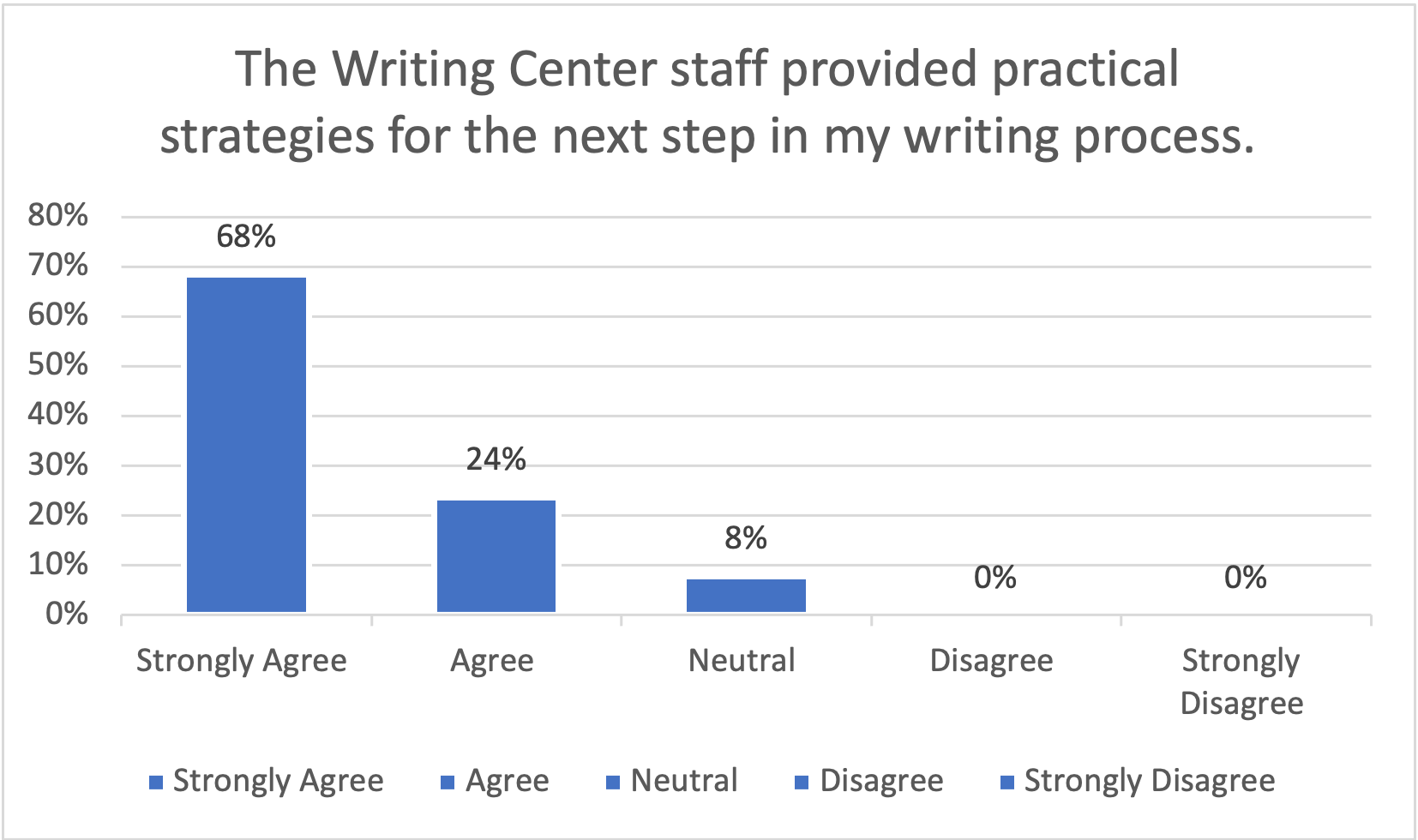
Task: Click the Neutral legend entry text
Action: (x=684, y=781)
